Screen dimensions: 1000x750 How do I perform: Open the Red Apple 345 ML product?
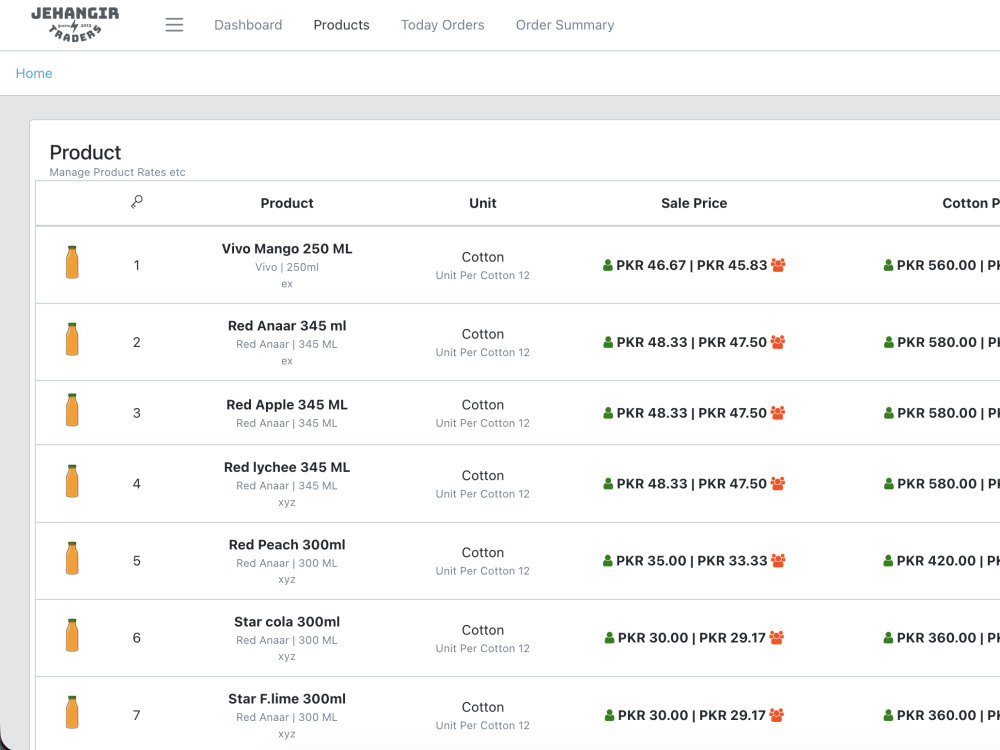[x=287, y=405]
